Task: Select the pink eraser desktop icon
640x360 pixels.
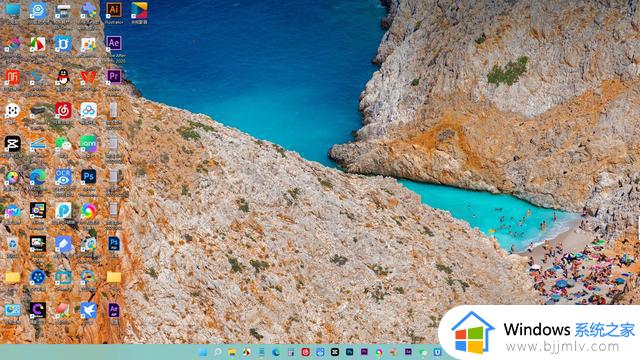Action: pos(63,311)
